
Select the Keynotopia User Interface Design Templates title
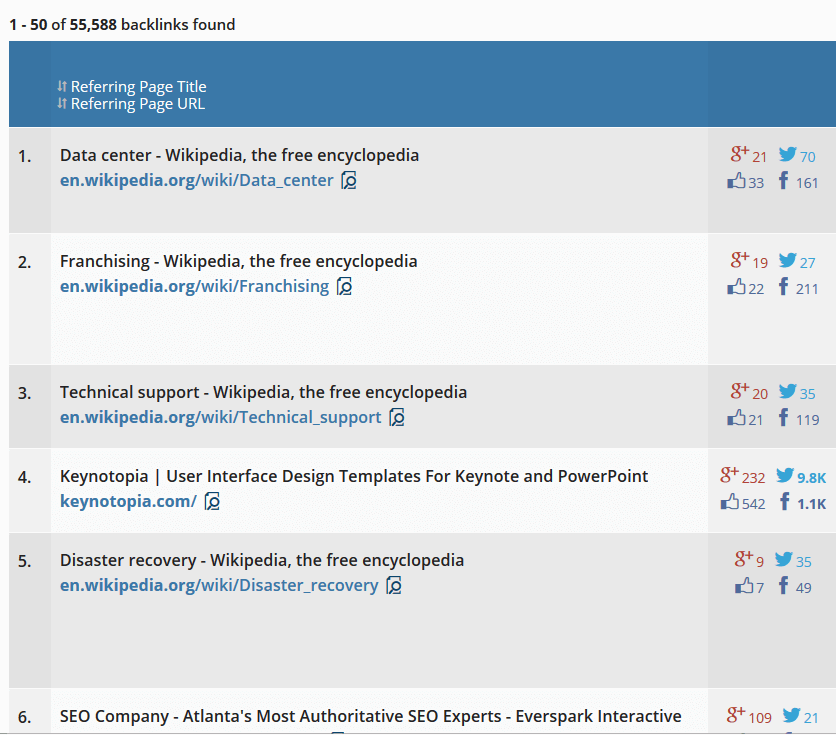(354, 476)
